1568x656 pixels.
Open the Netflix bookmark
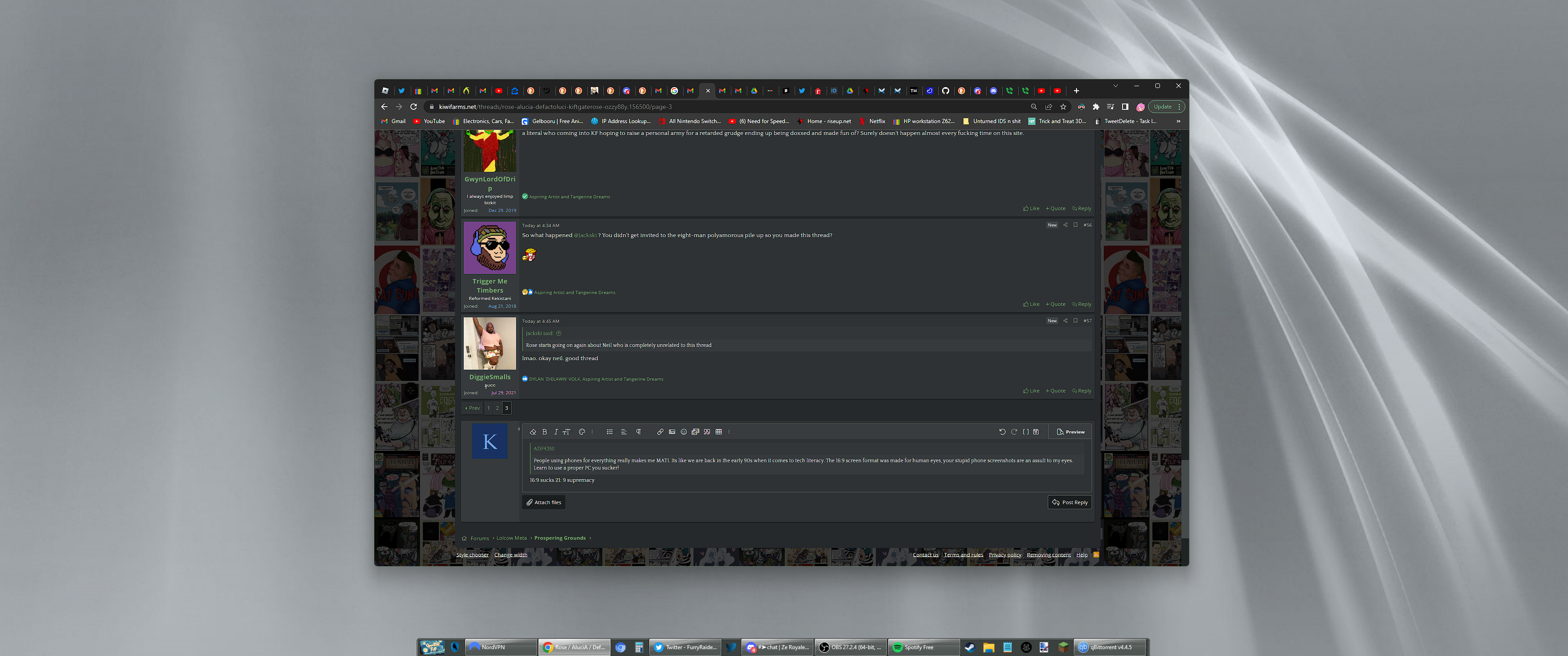(872, 122)
